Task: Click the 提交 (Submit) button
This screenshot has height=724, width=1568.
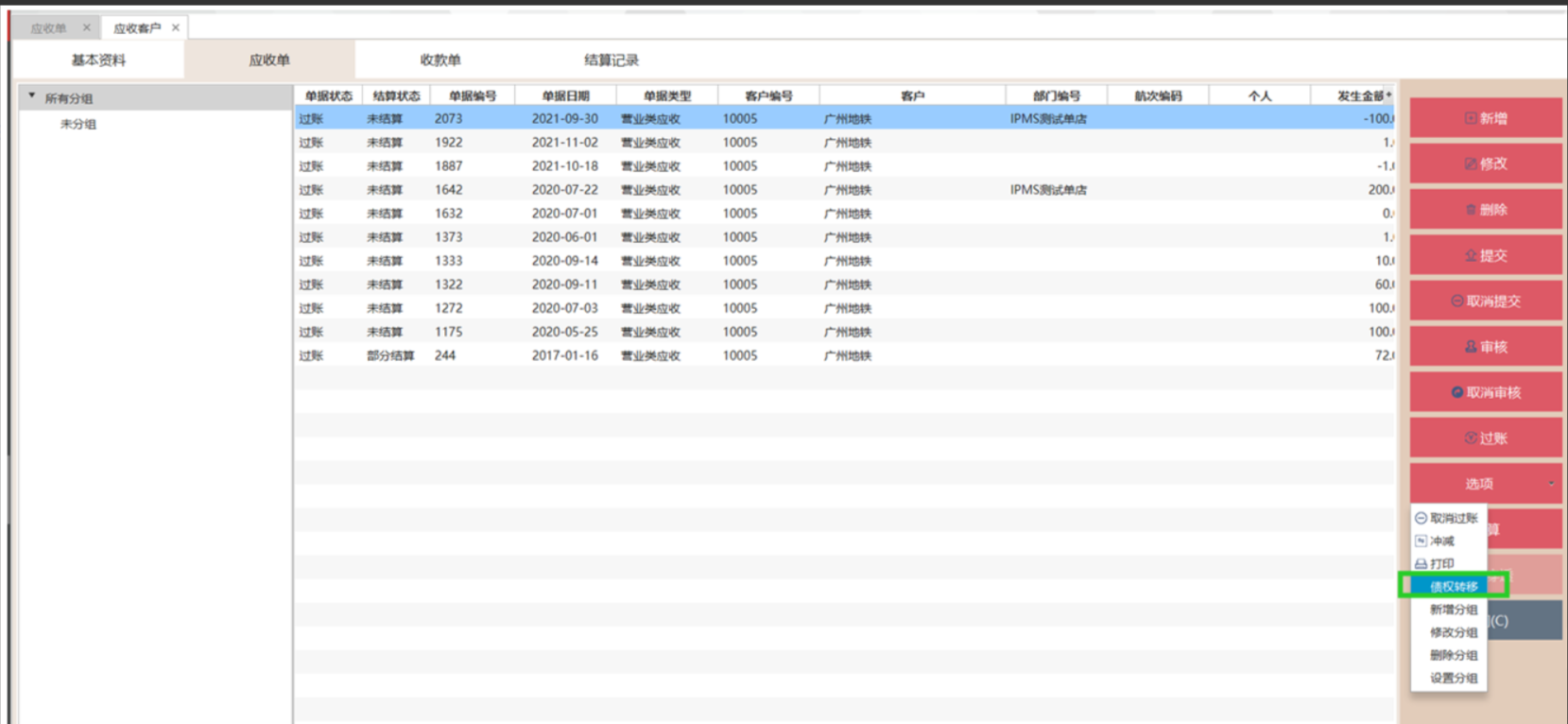Action: click(x=1485, y=255)
